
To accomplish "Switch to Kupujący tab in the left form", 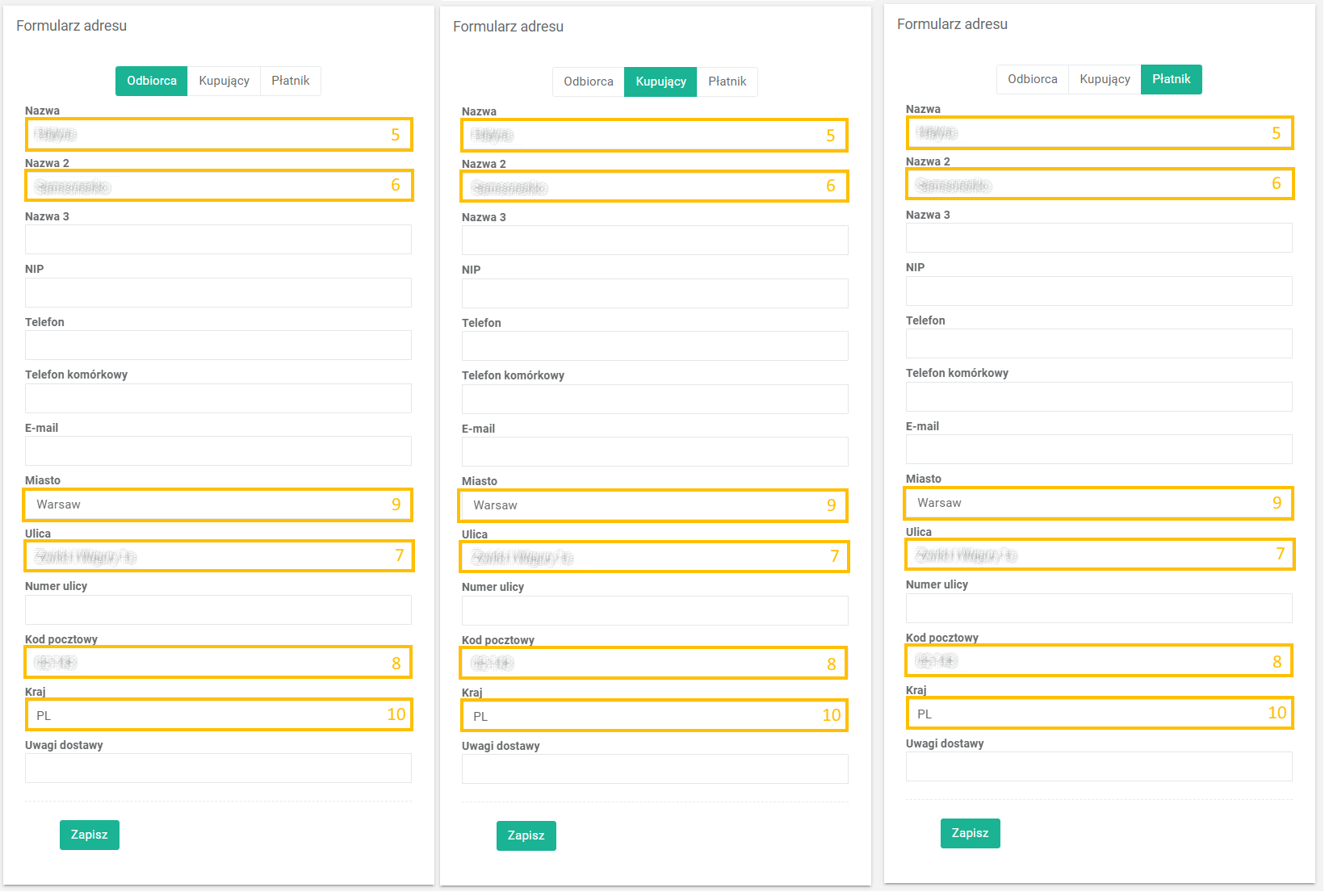I will pyautogui.click(x=224, y=81).
